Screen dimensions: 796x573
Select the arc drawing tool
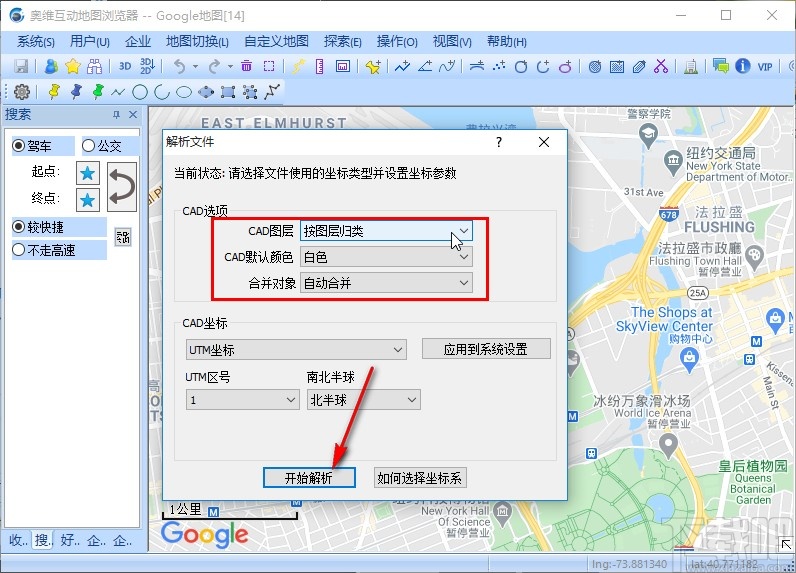click(162, 92)
